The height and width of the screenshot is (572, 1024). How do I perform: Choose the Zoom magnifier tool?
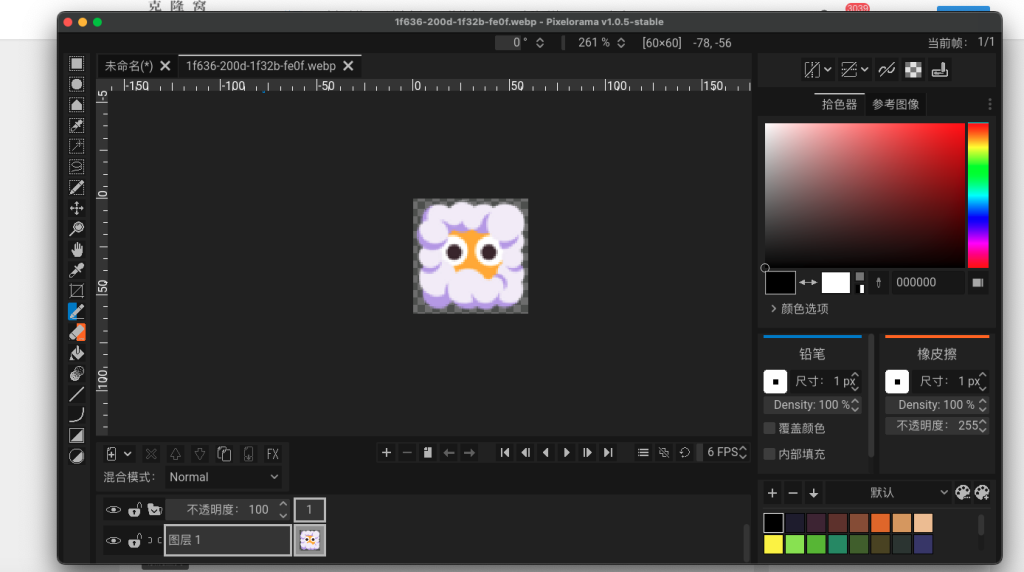pyautogui.click(x=76, y=229)
